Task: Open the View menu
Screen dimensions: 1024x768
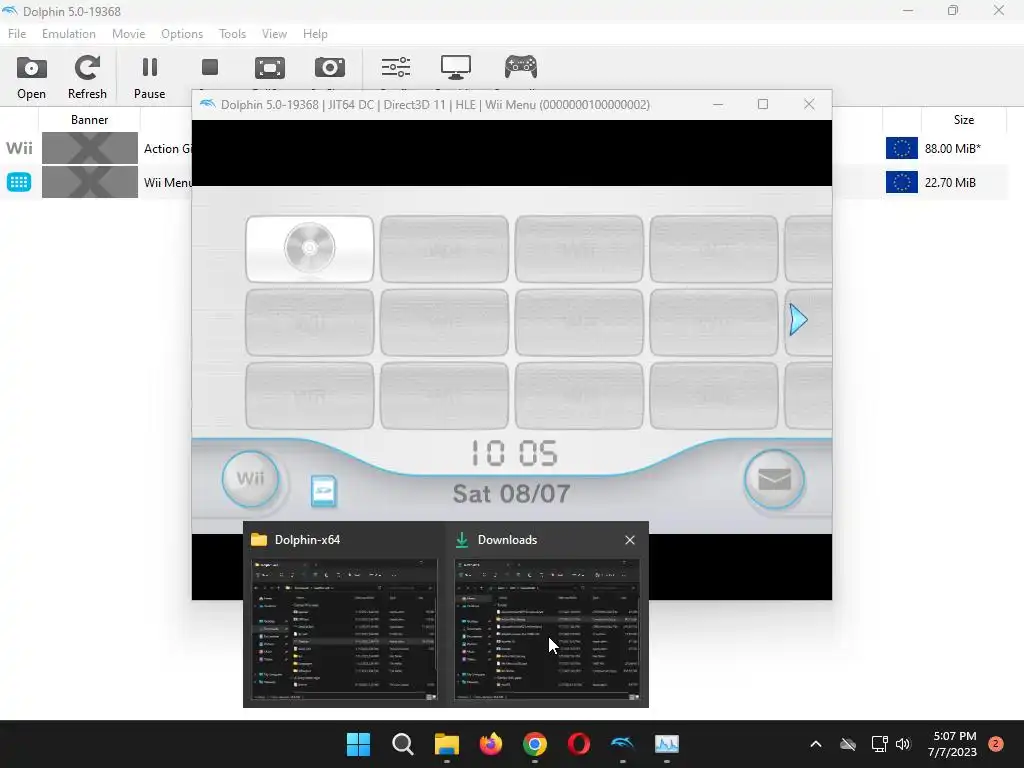Action: point(274,34)
